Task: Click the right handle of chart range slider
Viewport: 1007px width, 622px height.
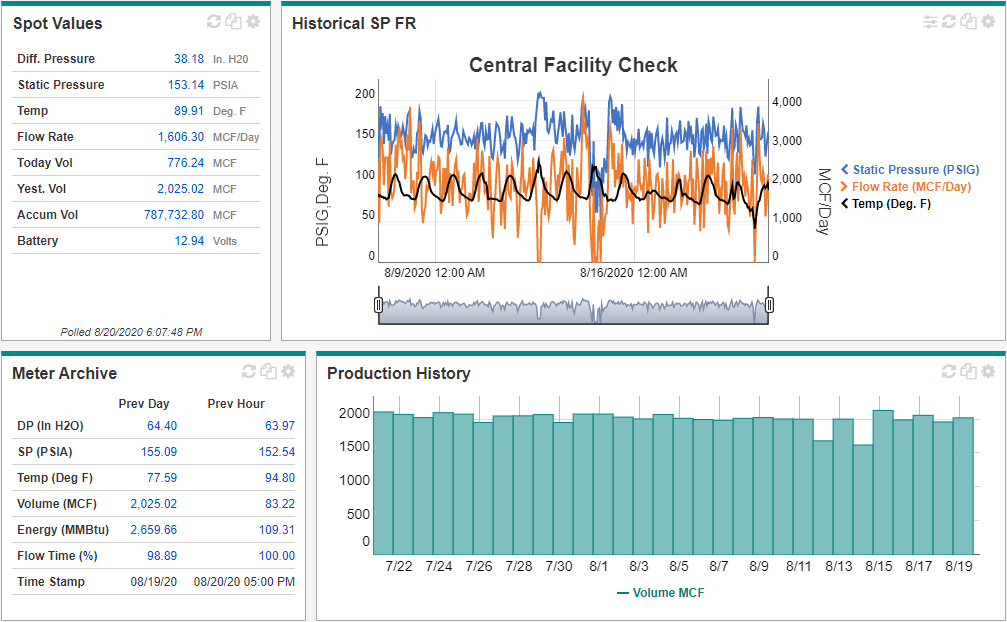Action: tap(769, 305)
